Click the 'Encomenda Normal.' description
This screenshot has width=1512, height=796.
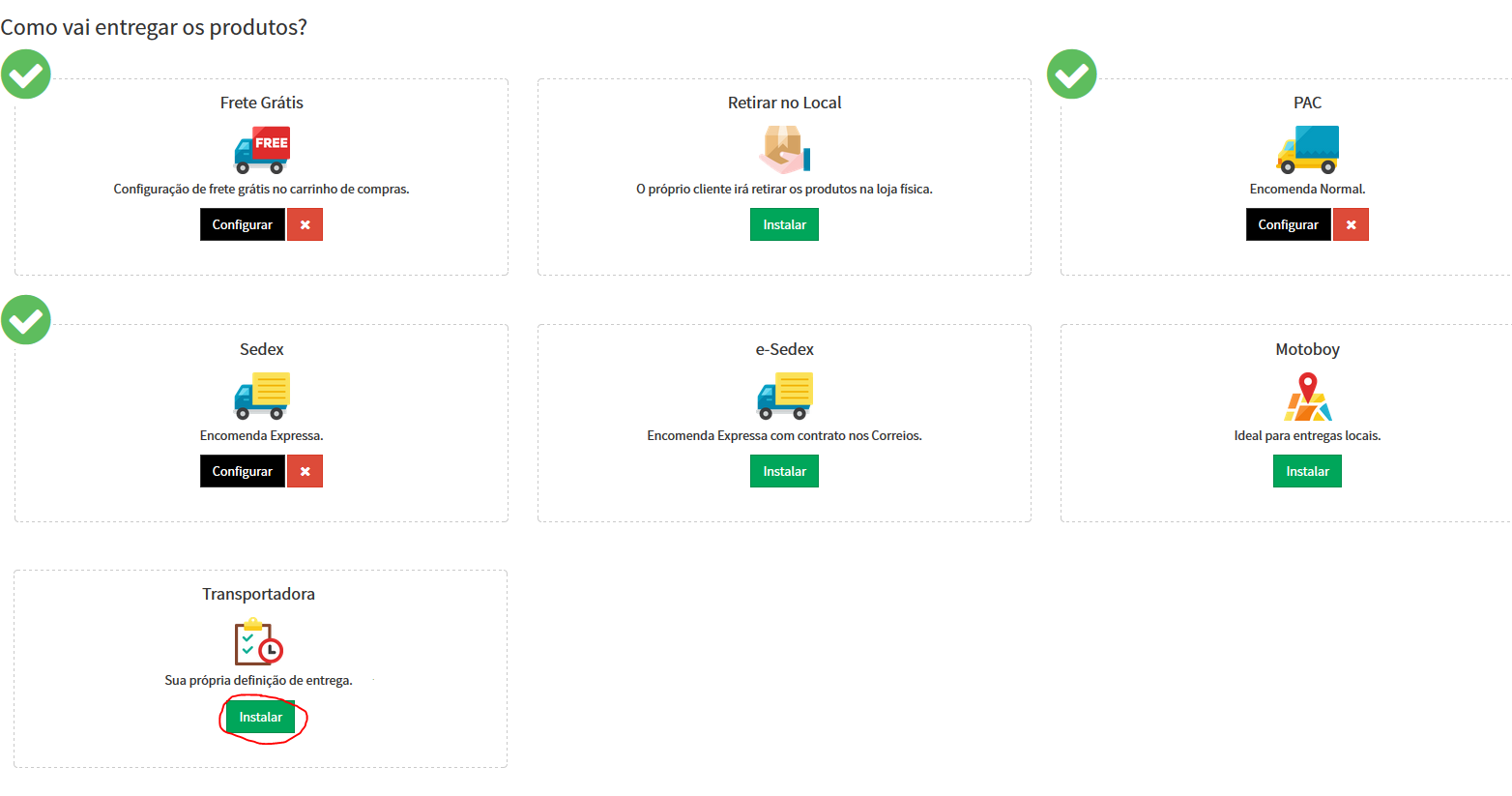1308,189
